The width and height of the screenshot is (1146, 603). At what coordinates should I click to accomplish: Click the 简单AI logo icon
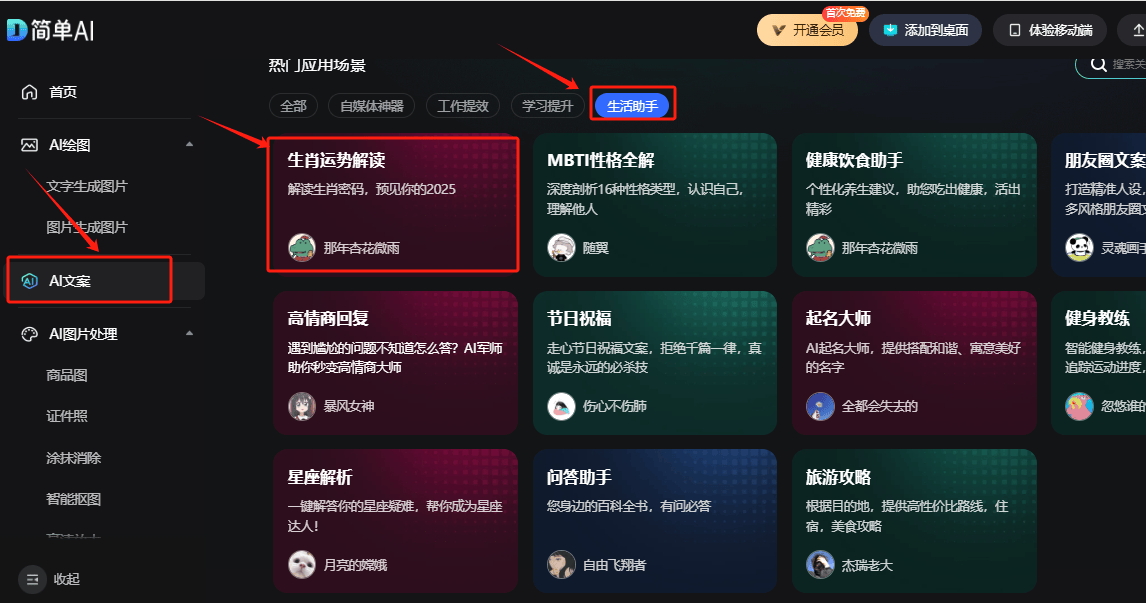coord(18,30)
